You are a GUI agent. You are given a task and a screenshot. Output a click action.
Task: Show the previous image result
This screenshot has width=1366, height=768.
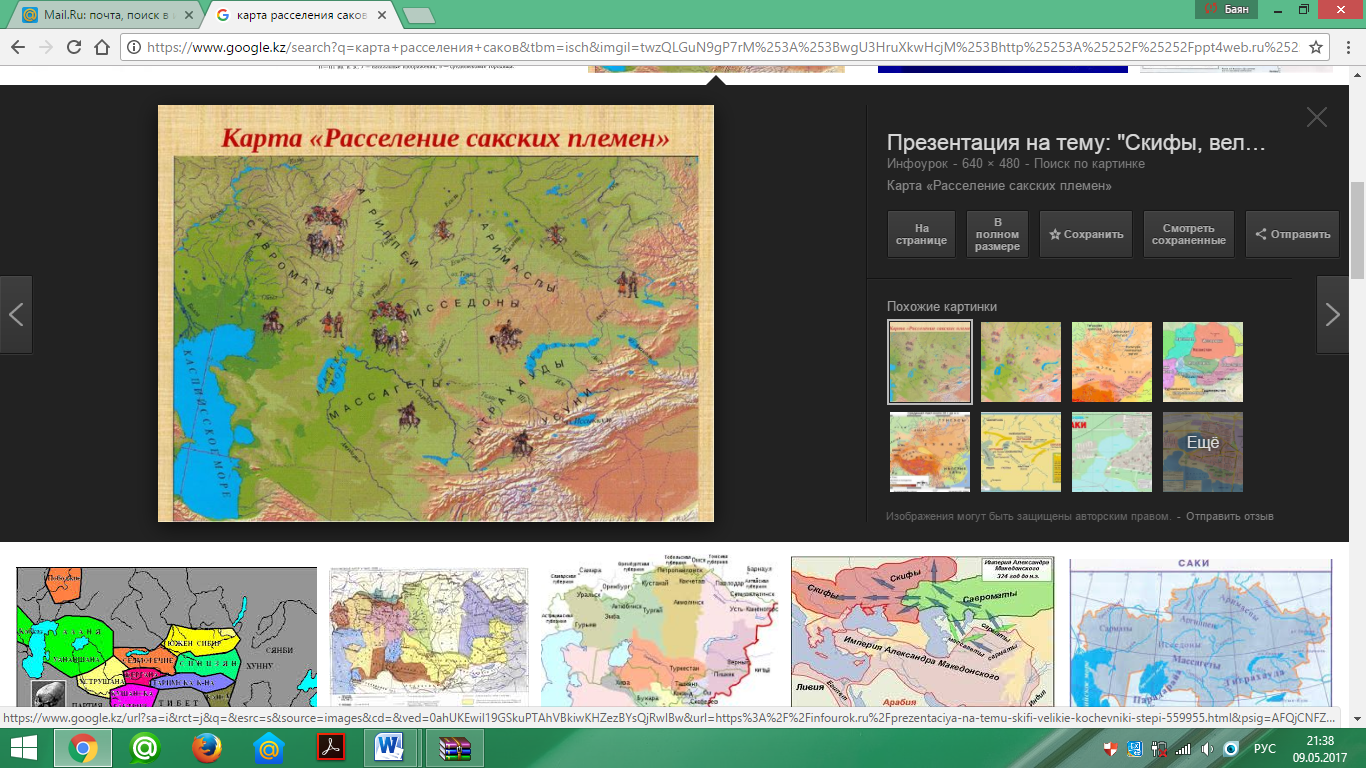(16, 314)
